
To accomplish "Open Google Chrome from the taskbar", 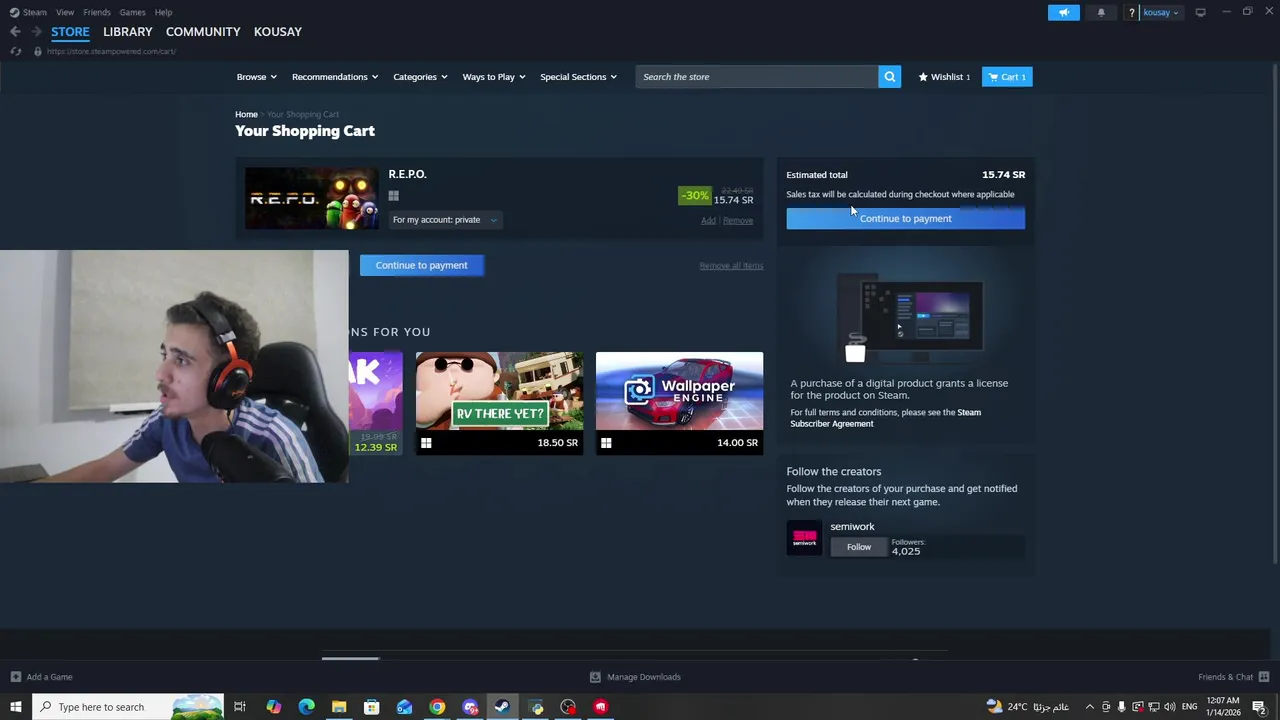I will [437, 707].
